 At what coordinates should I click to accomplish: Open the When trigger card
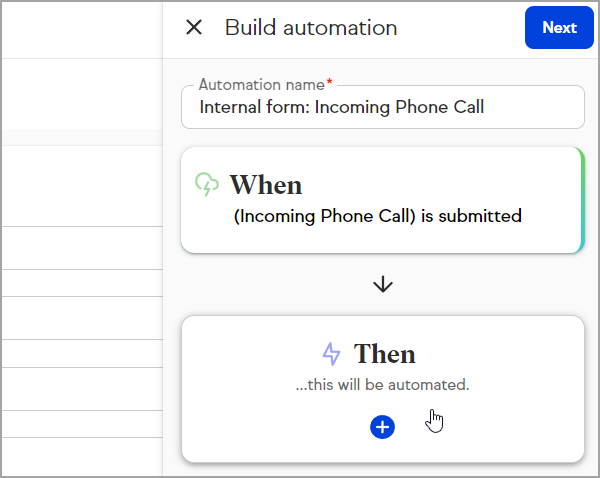coord(383,200)
